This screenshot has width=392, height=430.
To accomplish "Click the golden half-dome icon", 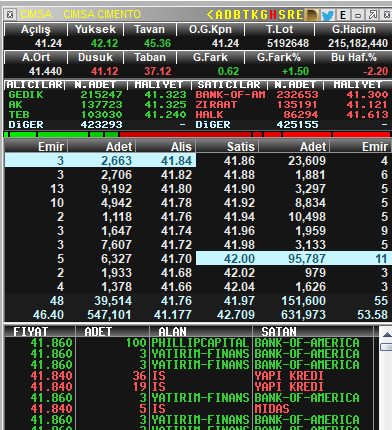I will (312, 15).
